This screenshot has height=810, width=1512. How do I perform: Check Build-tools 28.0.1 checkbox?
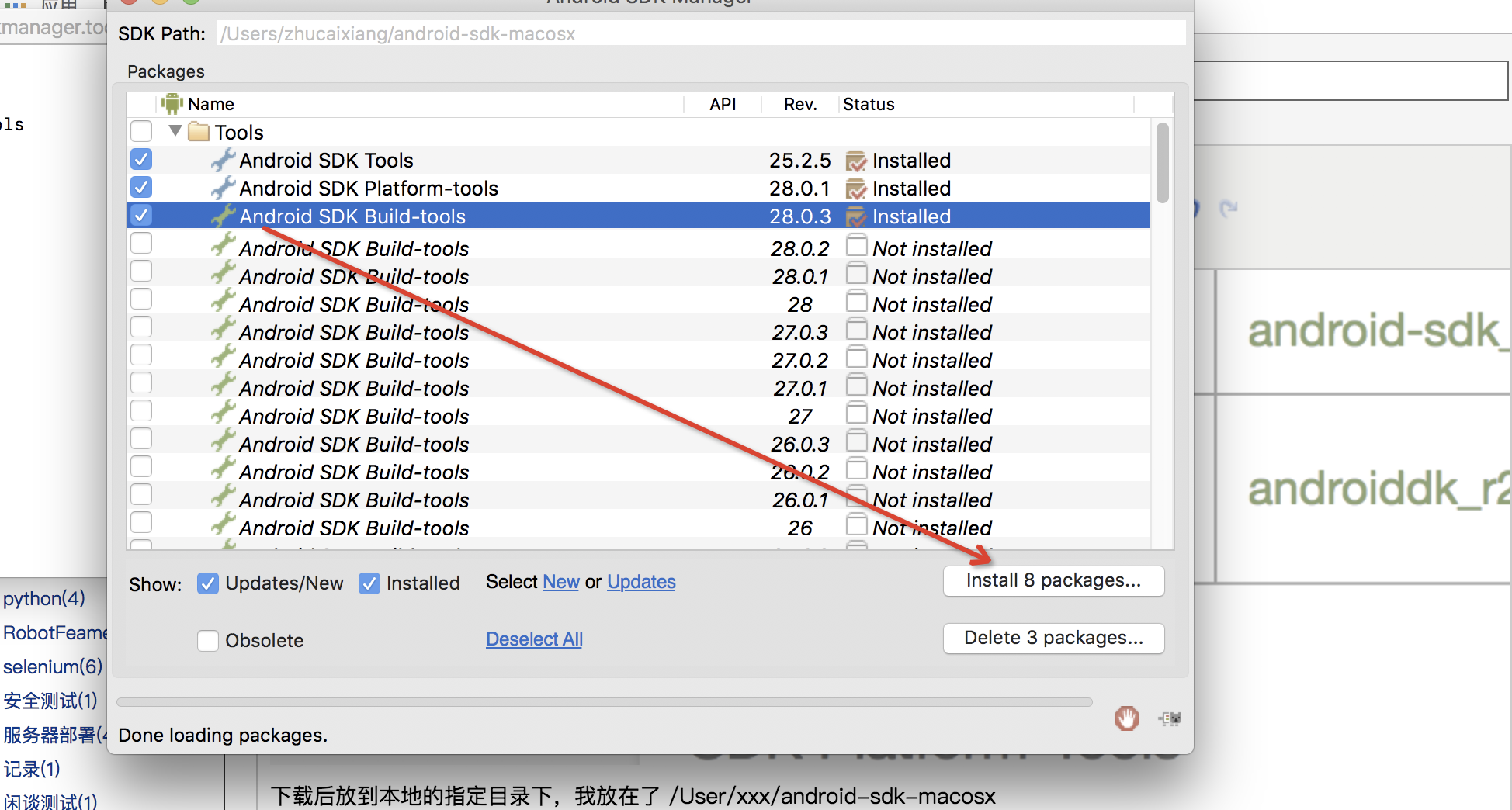[x=141, y=271]
